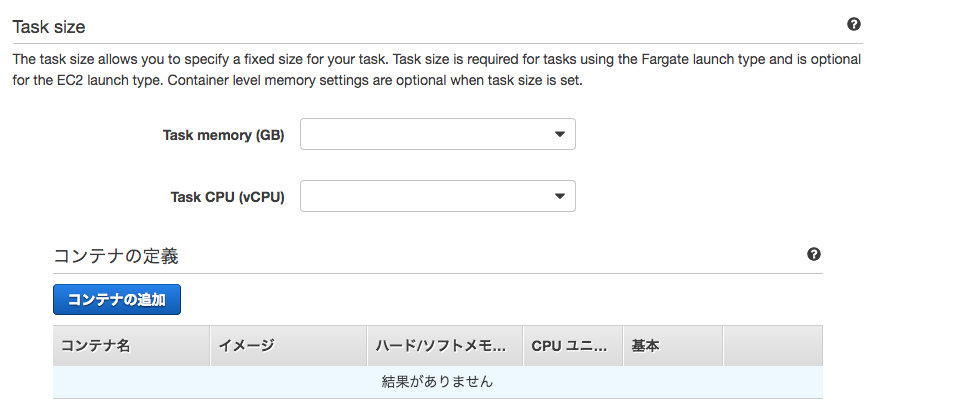Click the コンテナの追加 button
Screen dimensions: 954x416
pyautogui.click(x=117, y=299)
